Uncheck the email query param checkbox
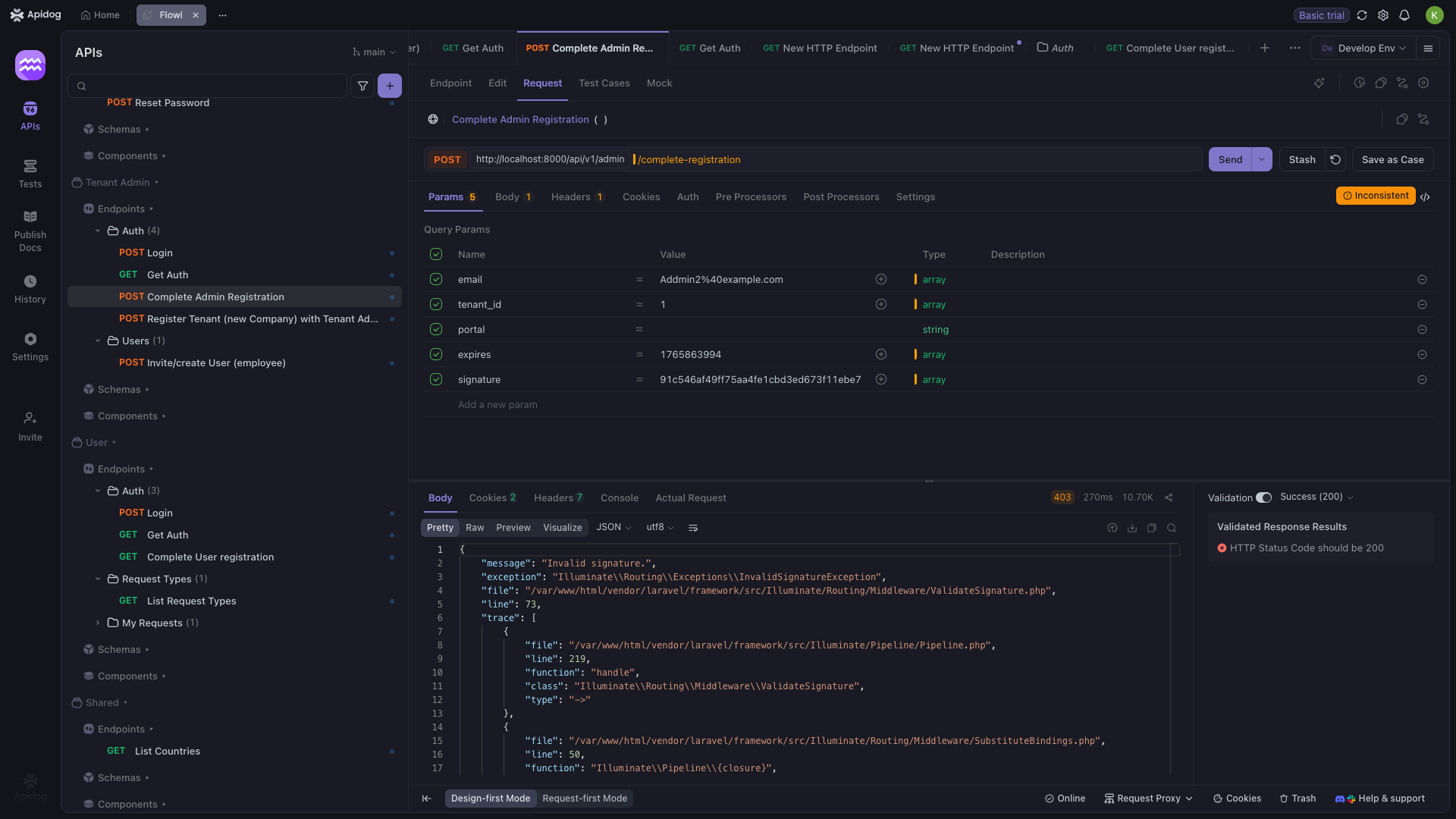This screenshot has height=819, width=1456. click(x=436, y=279)
